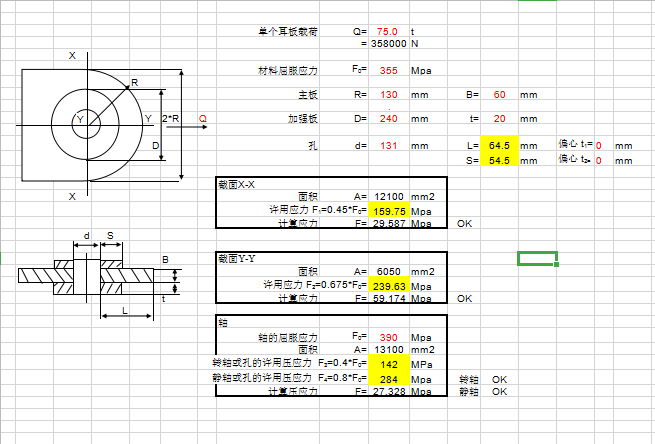The height and width of the screenshot is (444, 655).
Task: Click the 2*R dimension label in diagram
Action: pyautogui.click(x=170, y=119)
